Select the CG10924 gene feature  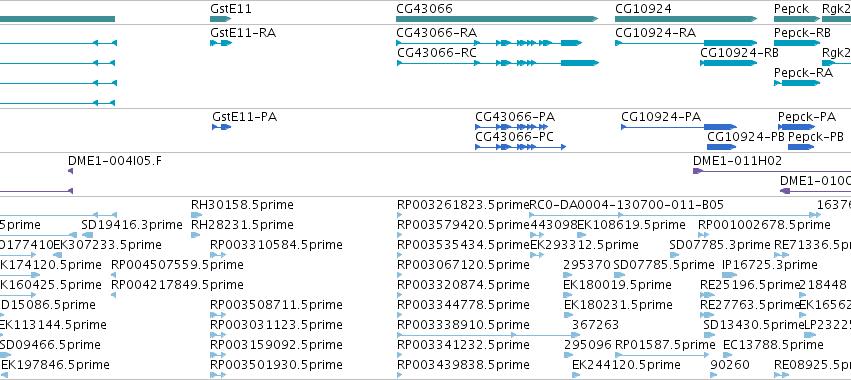[x=686, y=19]
